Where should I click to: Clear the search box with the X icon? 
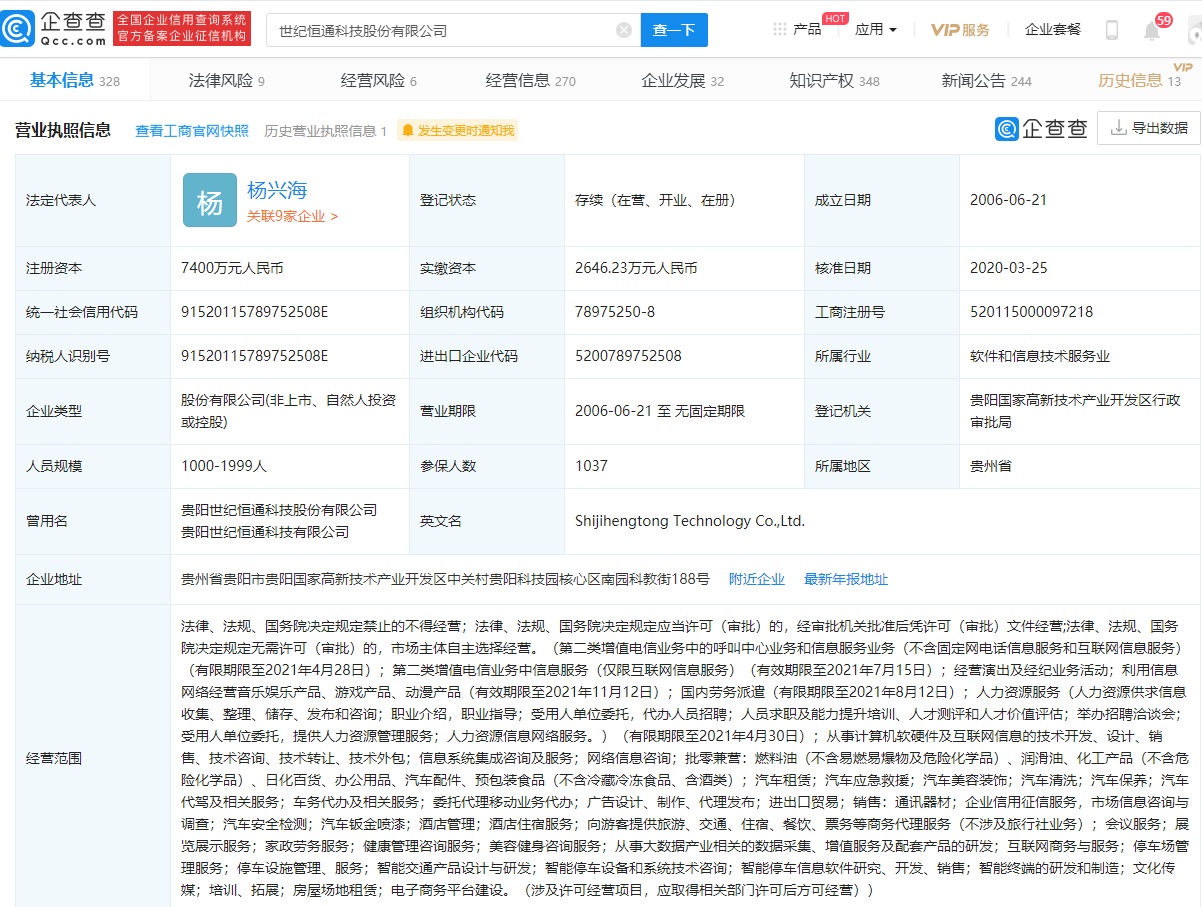coord(624,30)
